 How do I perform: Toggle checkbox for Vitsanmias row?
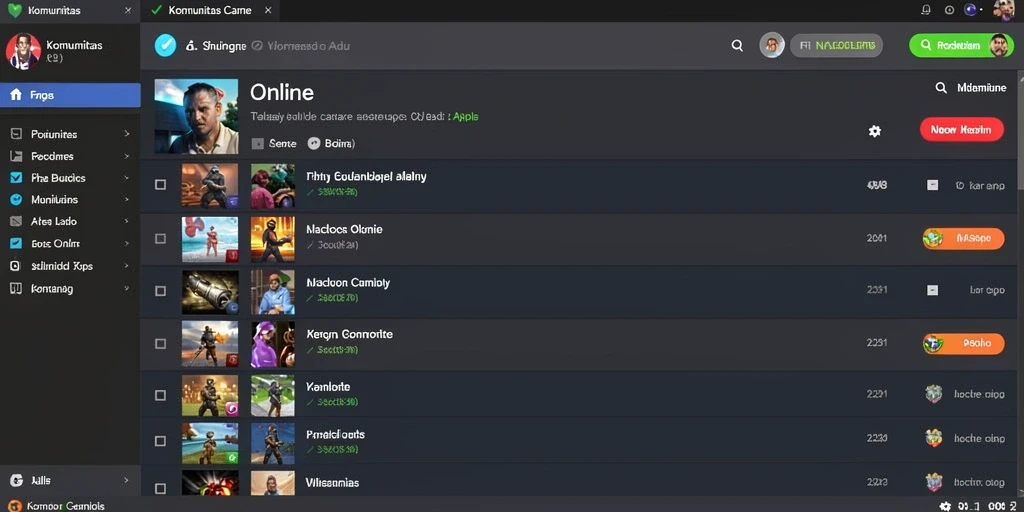(160, 488)
